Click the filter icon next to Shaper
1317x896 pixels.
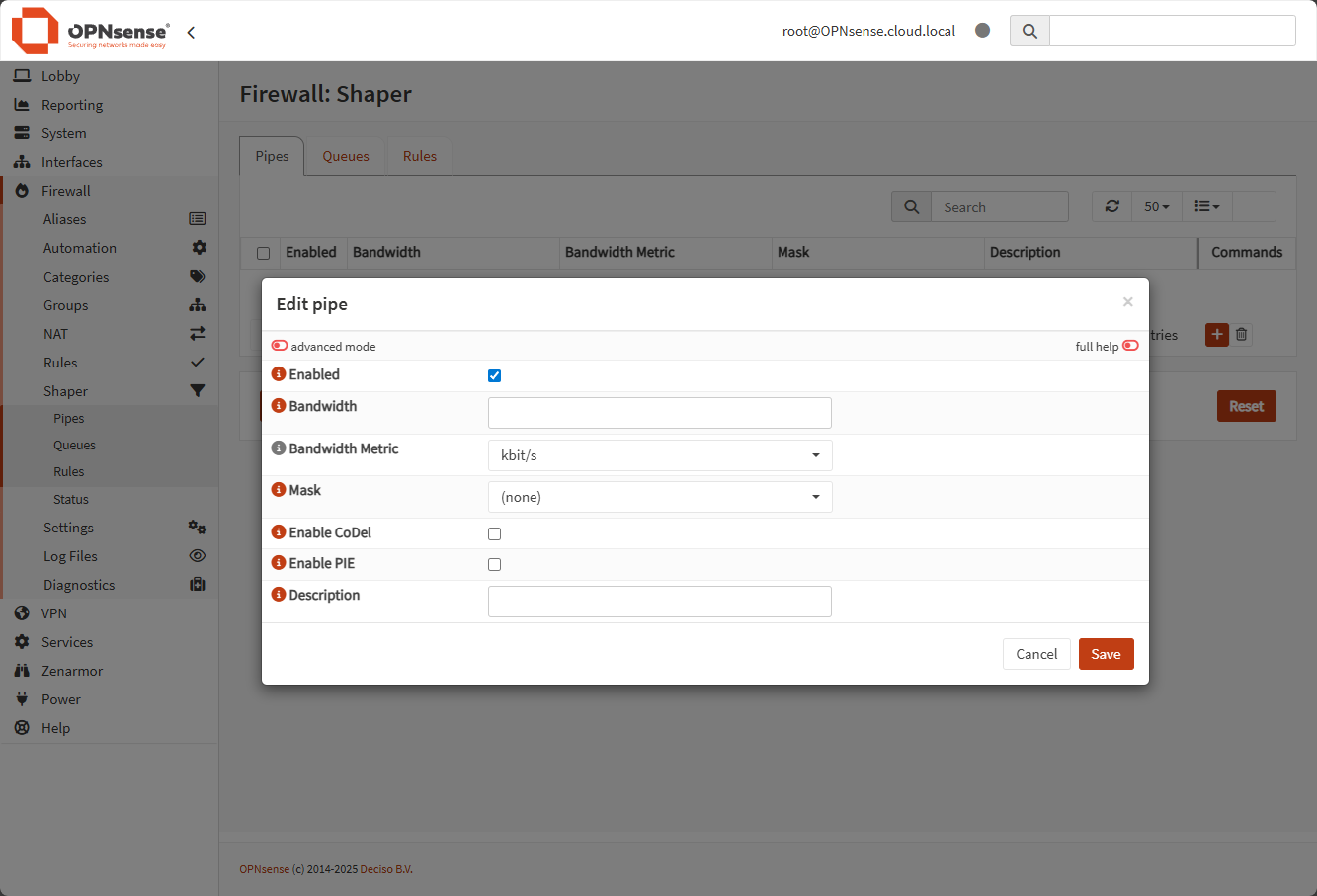point(197,390)
